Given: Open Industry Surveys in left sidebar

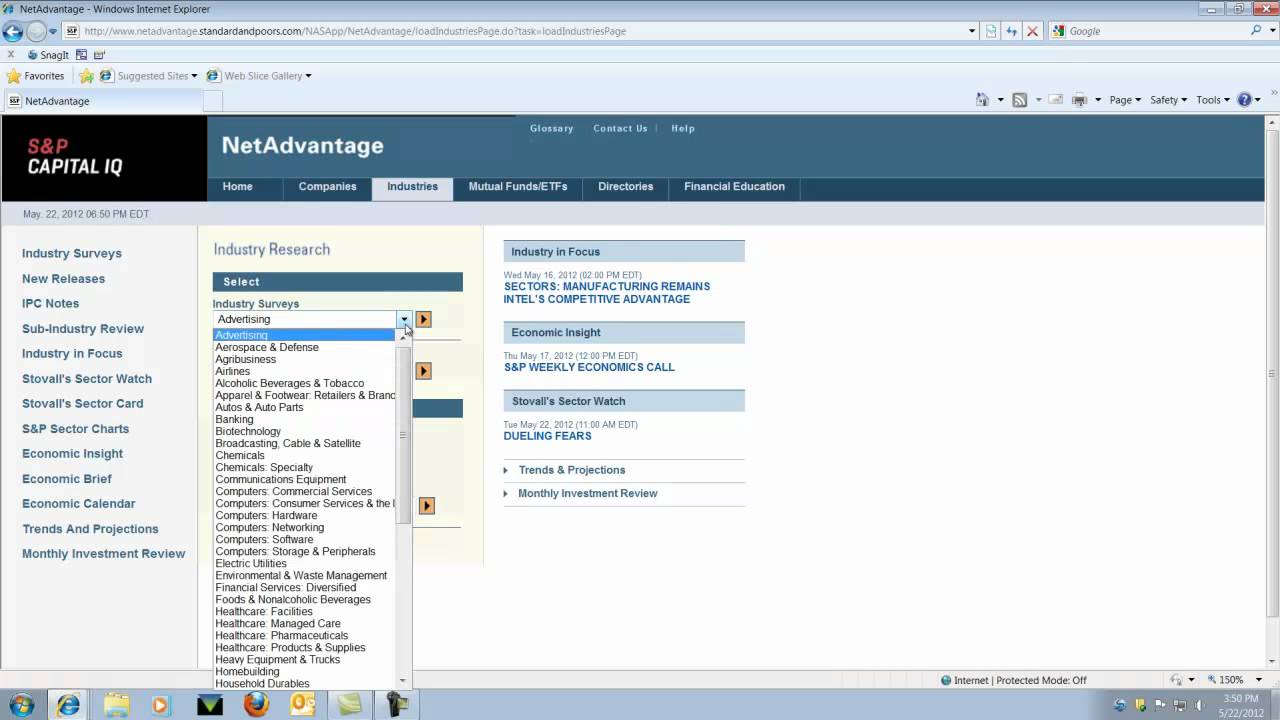Looking at the screenshot, I should pos(72,254).
